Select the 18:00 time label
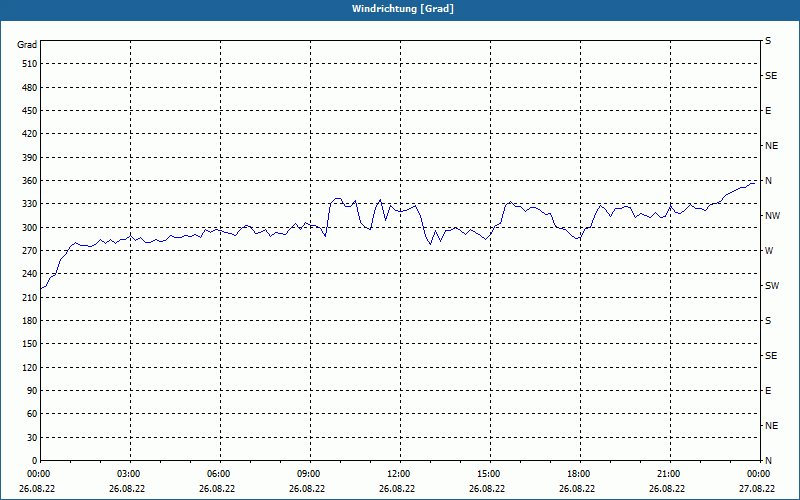The image size is (800, 500). pyautogui.click(x=579, y=474)
